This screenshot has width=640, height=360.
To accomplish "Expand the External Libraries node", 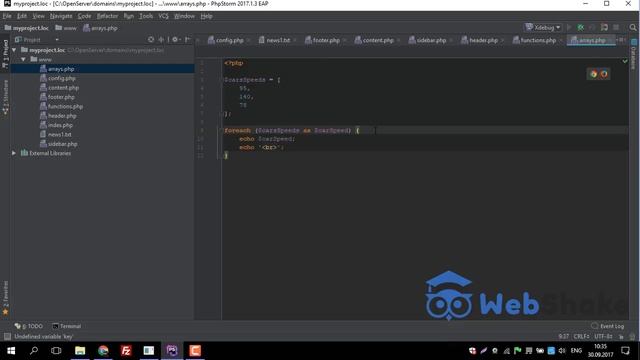I will click(14, 153).
